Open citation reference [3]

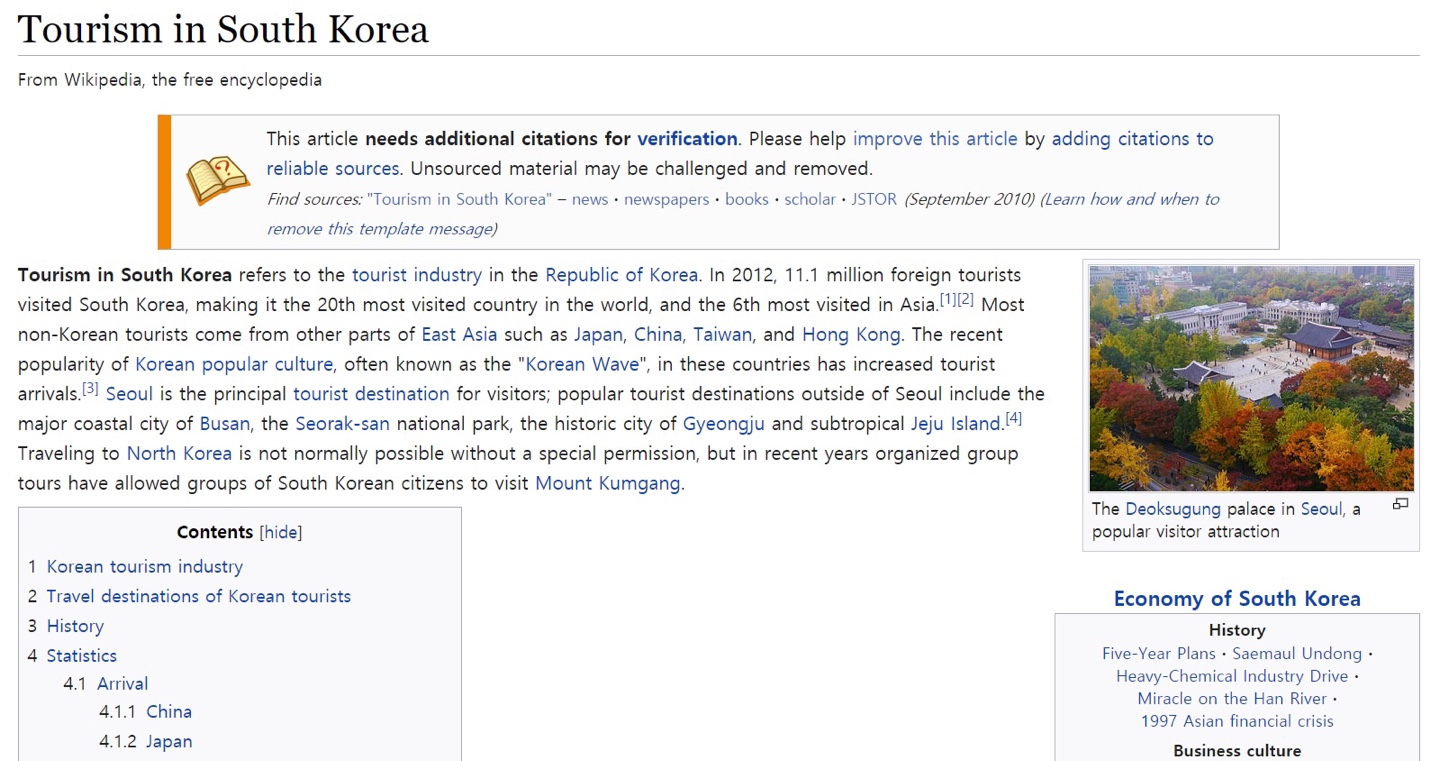90,388
